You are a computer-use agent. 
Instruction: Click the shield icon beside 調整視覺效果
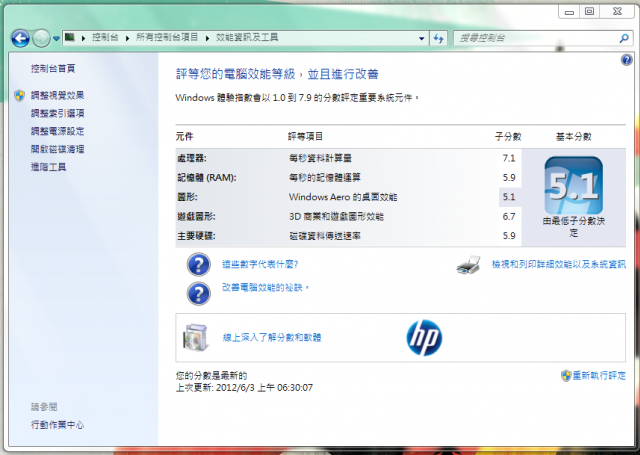(x=19, y=95)
